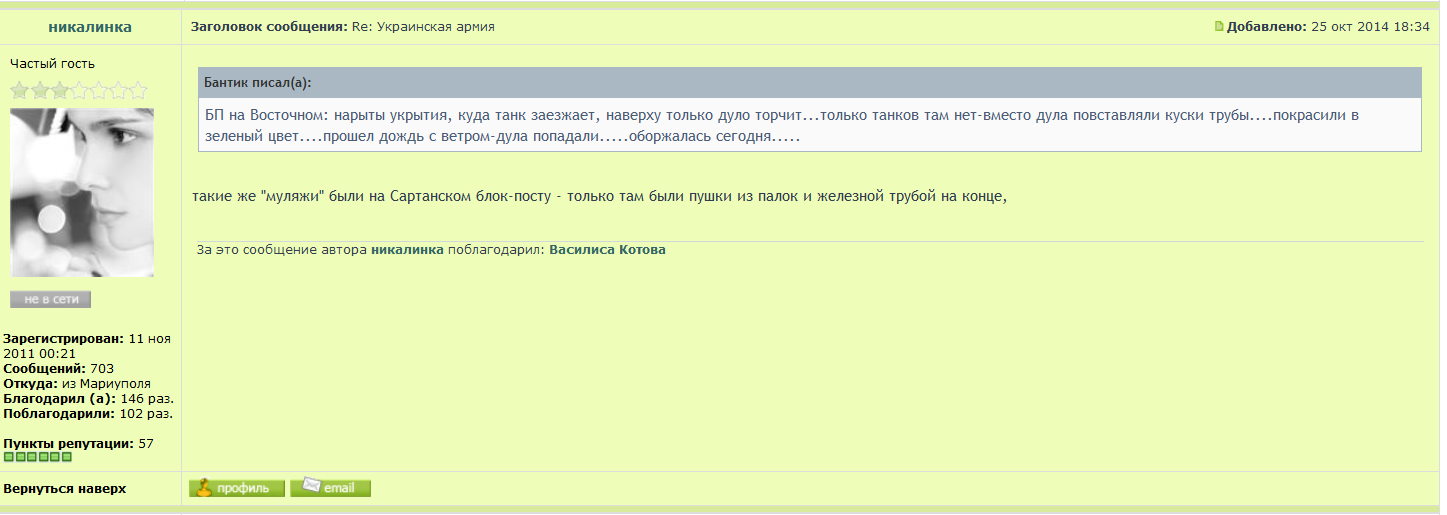
Task: Click the Поблагодарили: 102 раз. line
Action: 88,413
